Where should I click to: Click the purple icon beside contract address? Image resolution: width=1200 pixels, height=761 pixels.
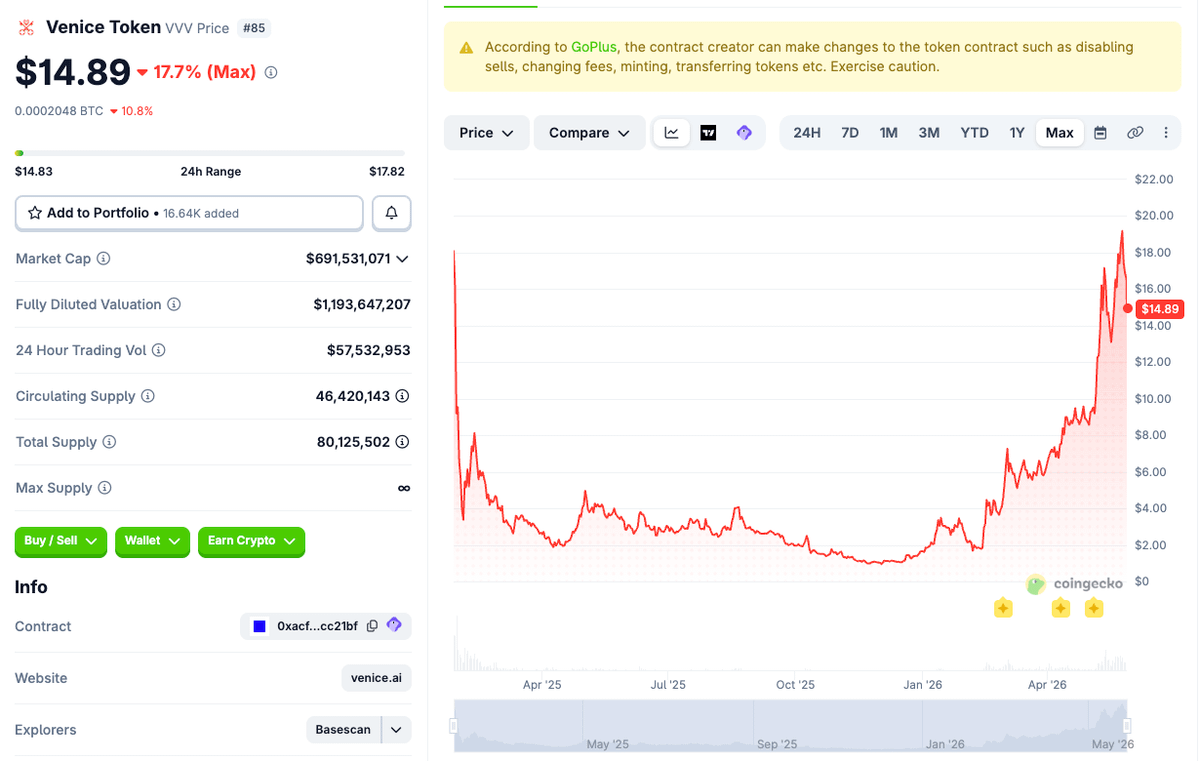coord(394,625)
